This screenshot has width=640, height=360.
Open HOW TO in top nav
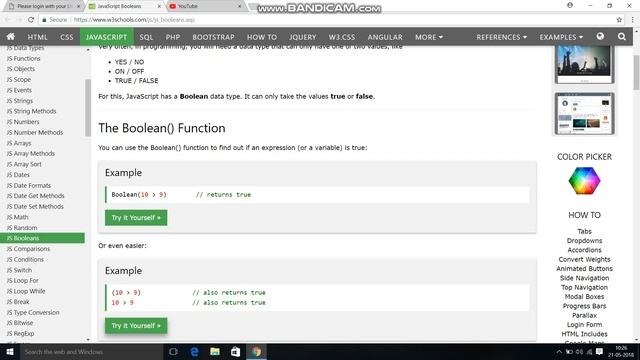(x=262, y=37)
